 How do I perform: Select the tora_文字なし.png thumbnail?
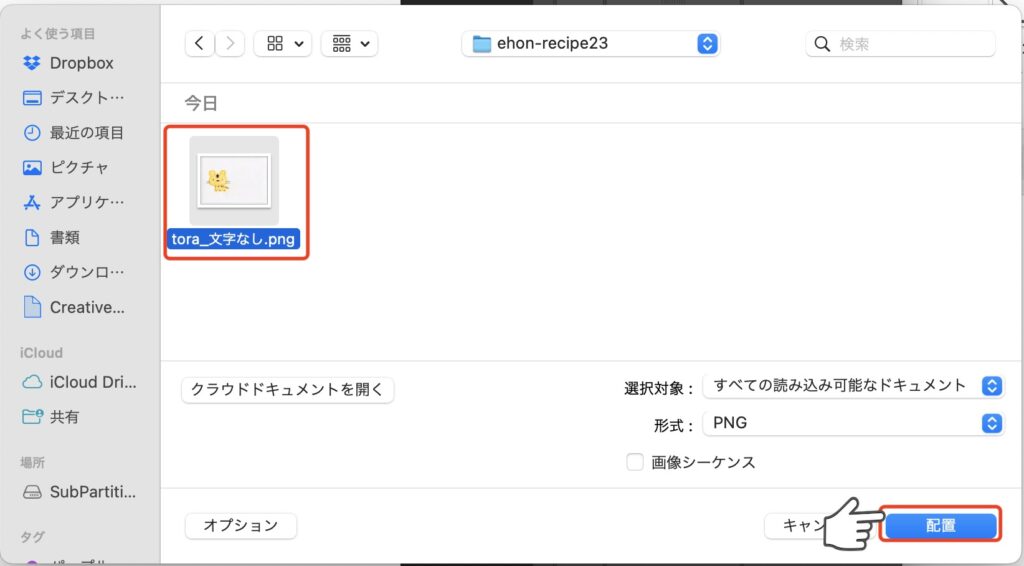[234, 180]
